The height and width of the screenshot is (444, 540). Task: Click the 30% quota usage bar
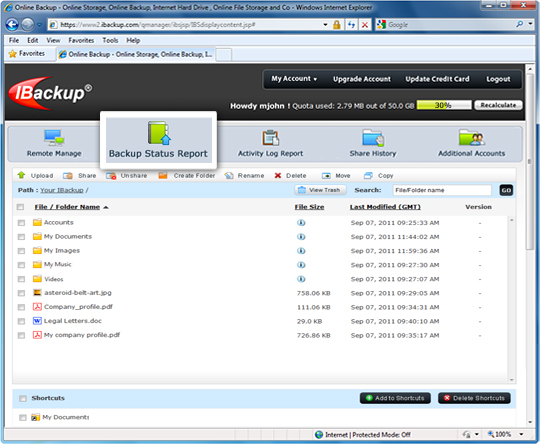[x=444, y=105]
